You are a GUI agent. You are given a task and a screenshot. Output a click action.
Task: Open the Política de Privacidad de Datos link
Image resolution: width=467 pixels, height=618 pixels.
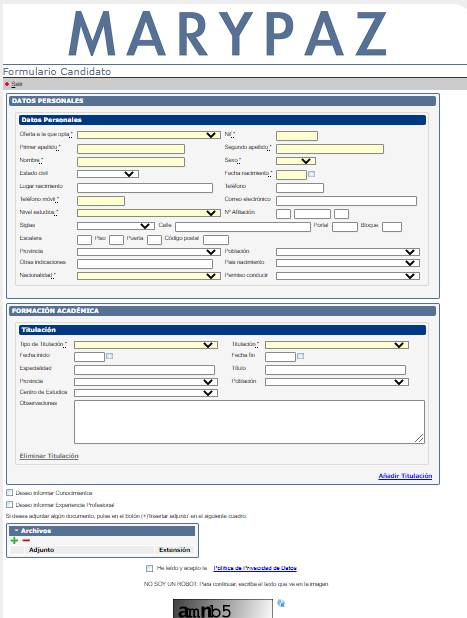(255, 568)
